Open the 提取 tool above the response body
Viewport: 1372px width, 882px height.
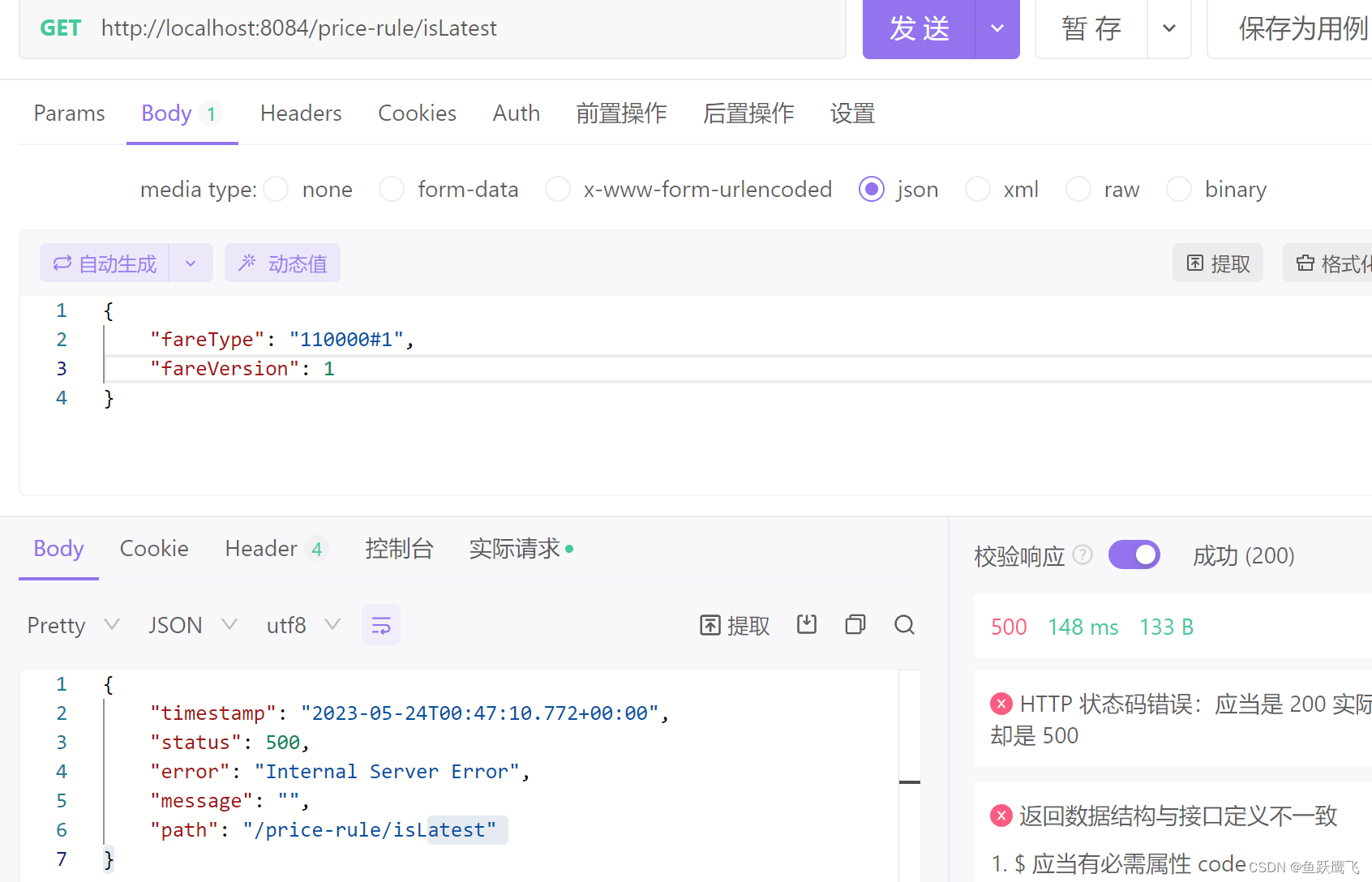point(733,624)
